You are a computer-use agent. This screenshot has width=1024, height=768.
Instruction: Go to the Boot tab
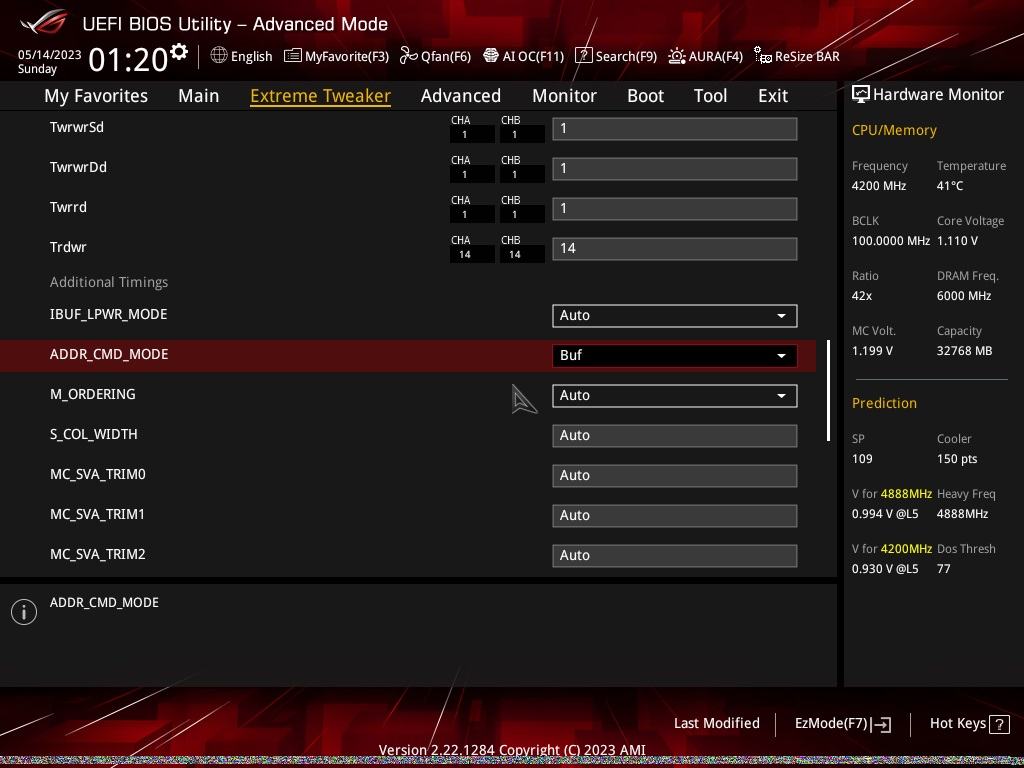(x=645, y=96)
